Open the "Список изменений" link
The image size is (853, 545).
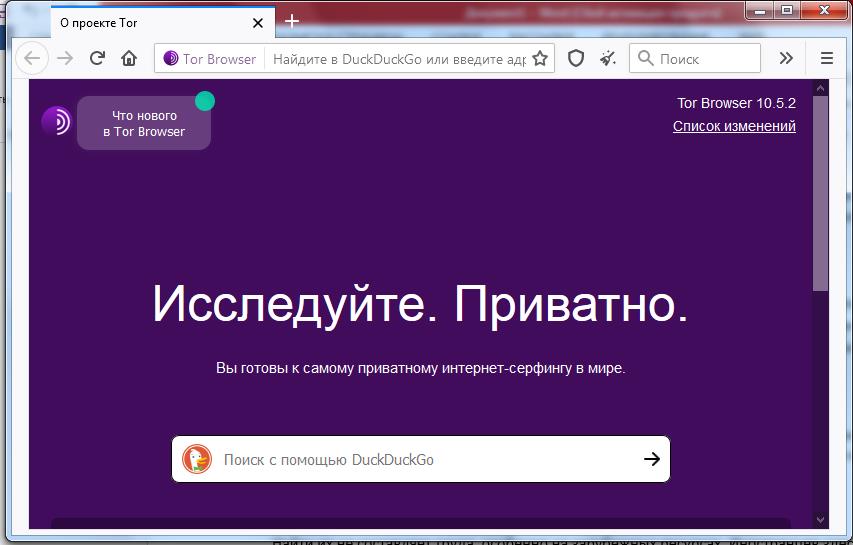pyautogui.click(x=734, y=126)
